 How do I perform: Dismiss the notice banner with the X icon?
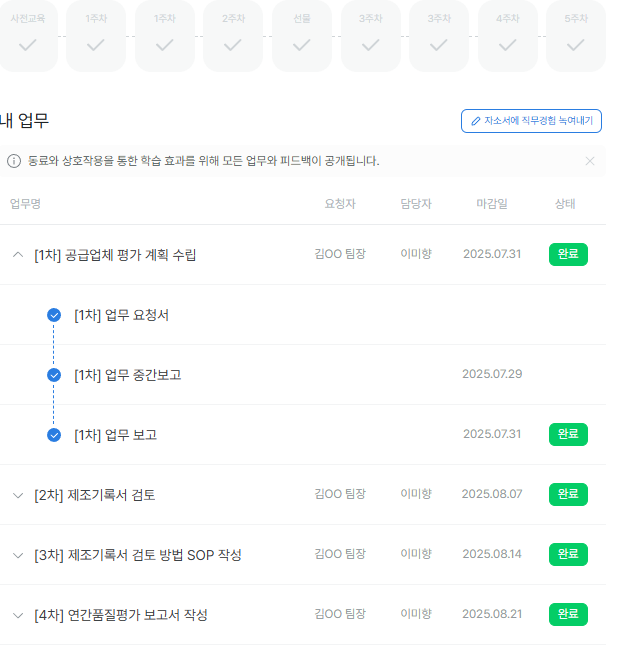590,161
